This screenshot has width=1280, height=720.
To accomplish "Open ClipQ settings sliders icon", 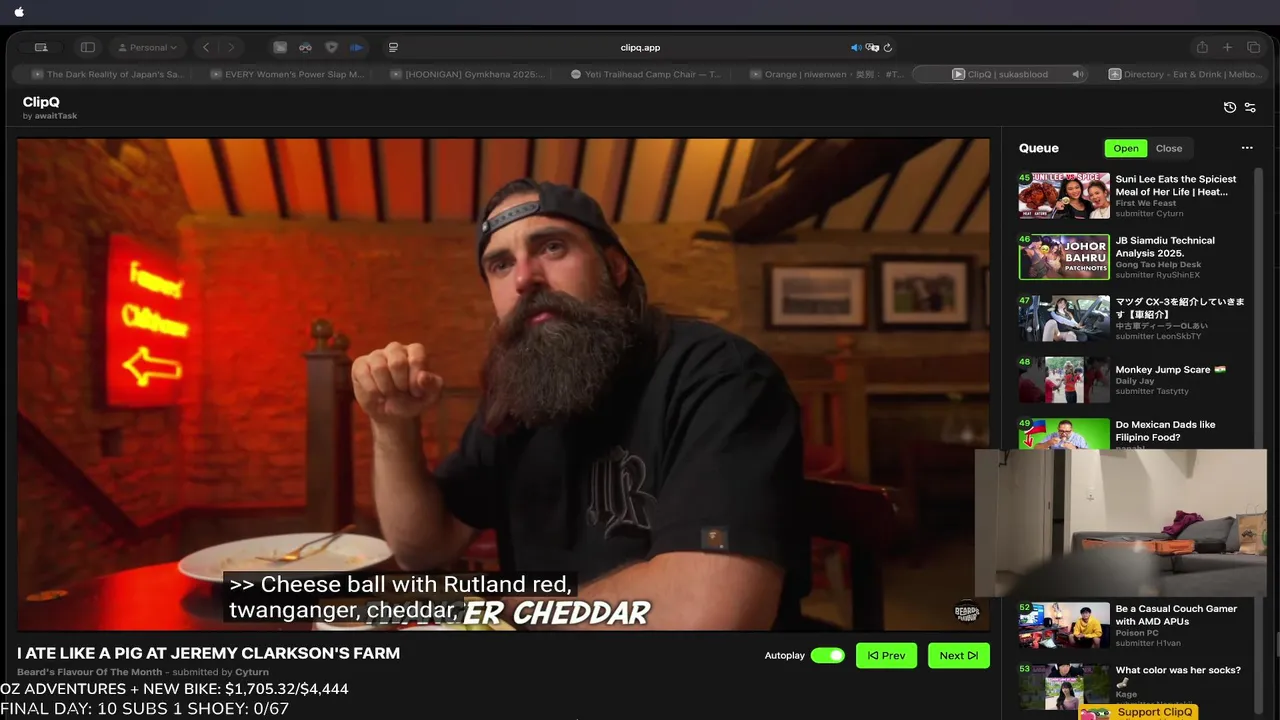I will click(1250, 107).
